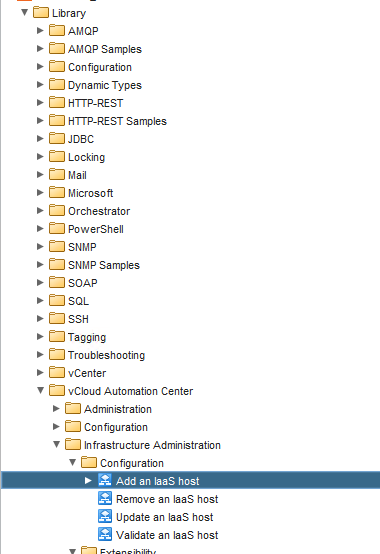Expand the Administration subfolder
Viewport: 380px width, 554px height.
click(x=56, y=408)
